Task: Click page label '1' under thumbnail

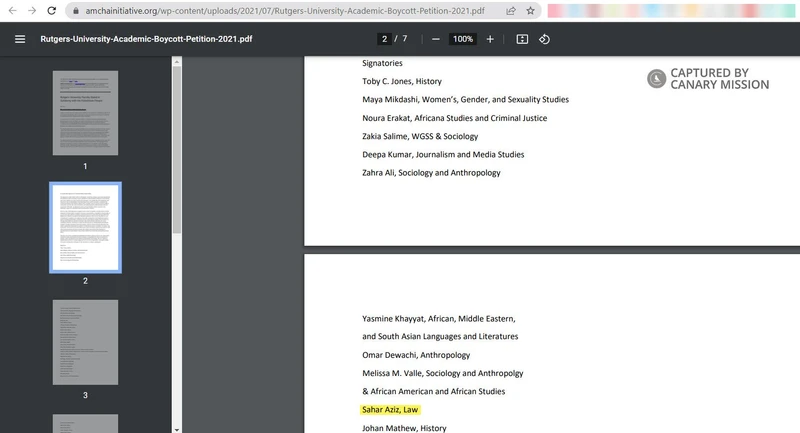Action: tap(85, 166)
